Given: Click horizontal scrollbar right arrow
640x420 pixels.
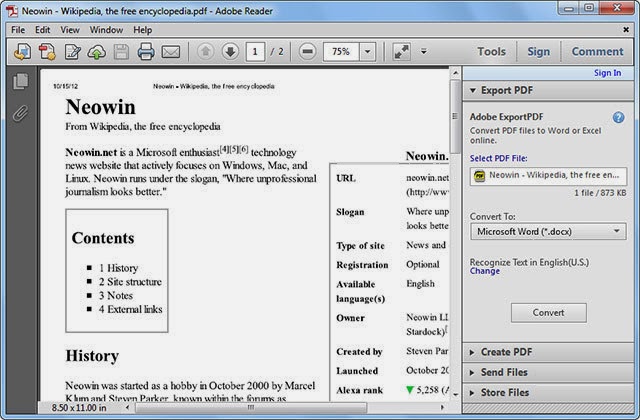Looking at the screenshot, I should point(442,407).
